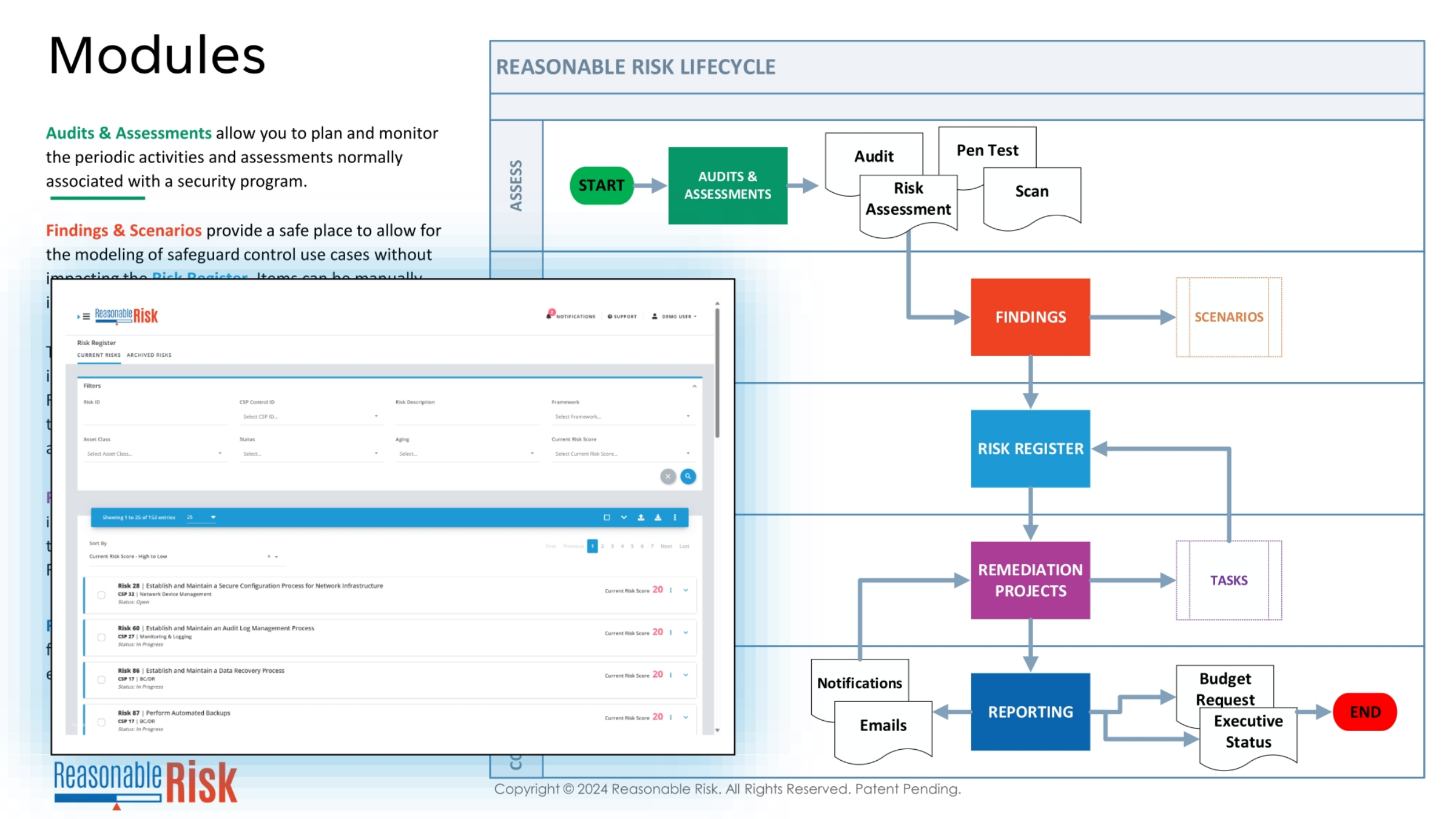Open the Demo User account menu
This screenshot has width=1456, height=819.
(x=674, y=316)
